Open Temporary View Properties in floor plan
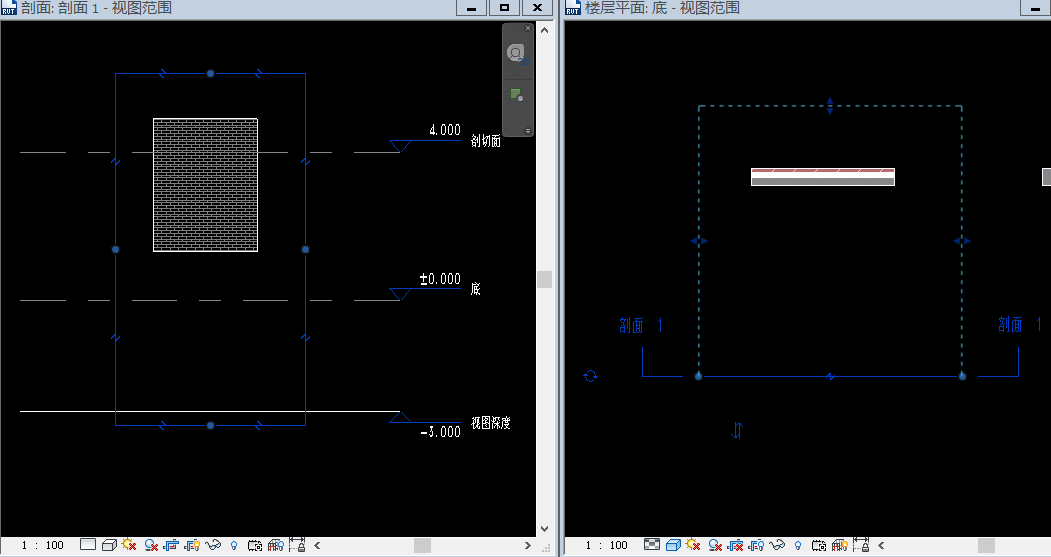Viewport: 1051px width, 557px height. (x=818, y=545)
